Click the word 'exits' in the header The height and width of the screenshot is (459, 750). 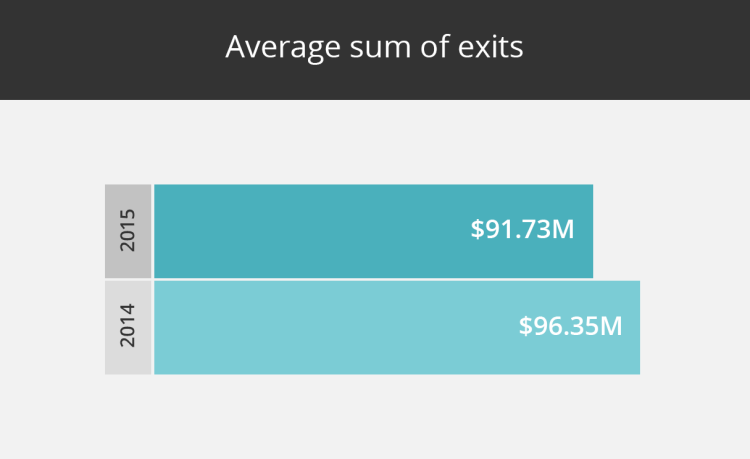tap(490, 47)
